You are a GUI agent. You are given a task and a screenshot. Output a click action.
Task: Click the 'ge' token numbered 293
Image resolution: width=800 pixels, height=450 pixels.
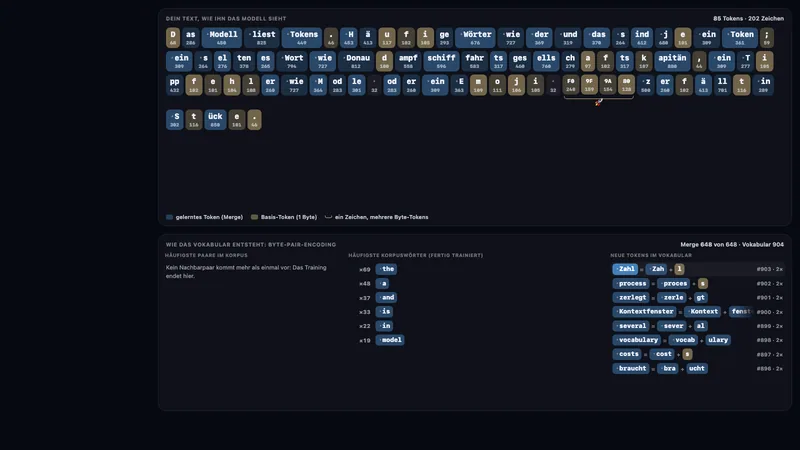click(444, 37)
